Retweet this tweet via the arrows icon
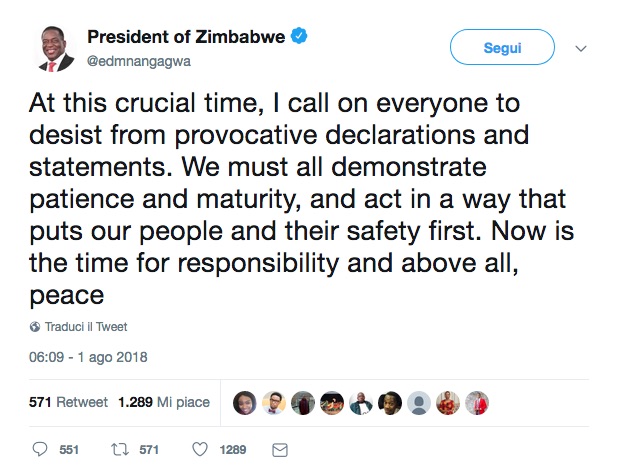This screenshot has height=471, width=623. click(x=119, y=449)
